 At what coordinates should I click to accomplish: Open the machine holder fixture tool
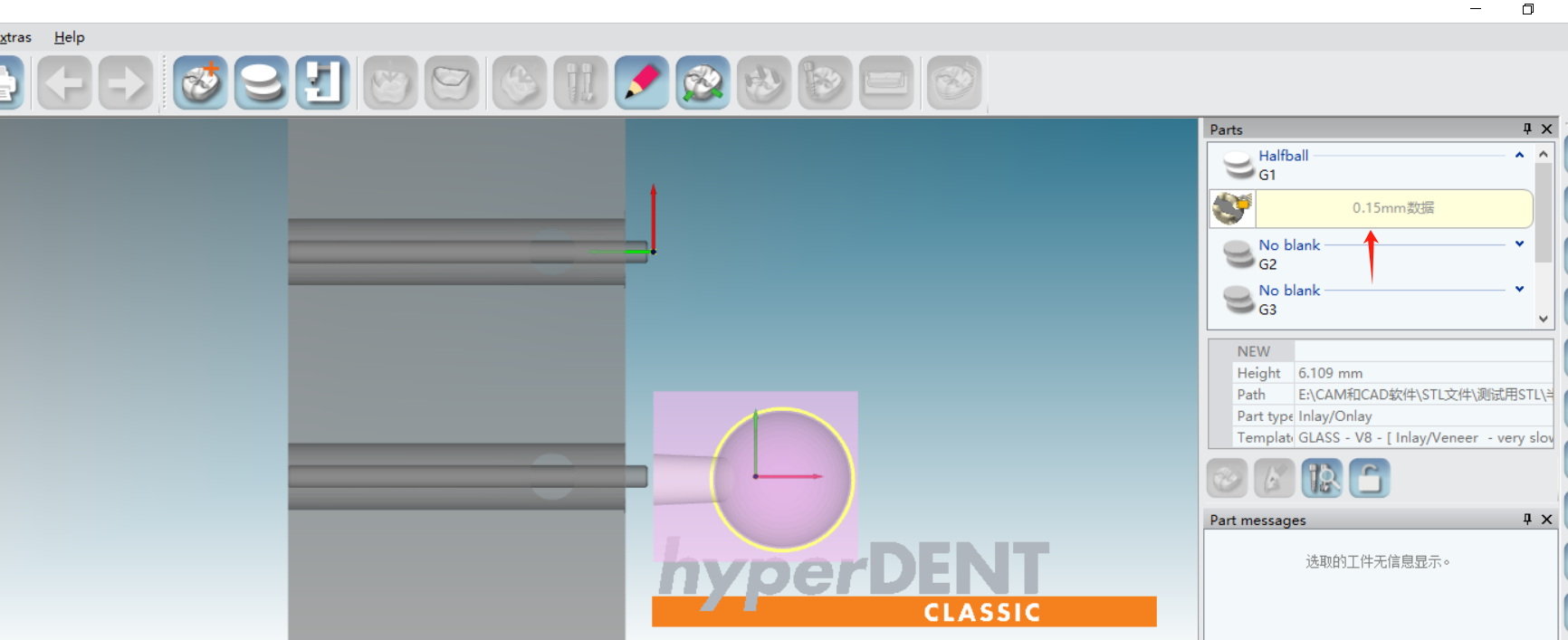tap(322, 83)
